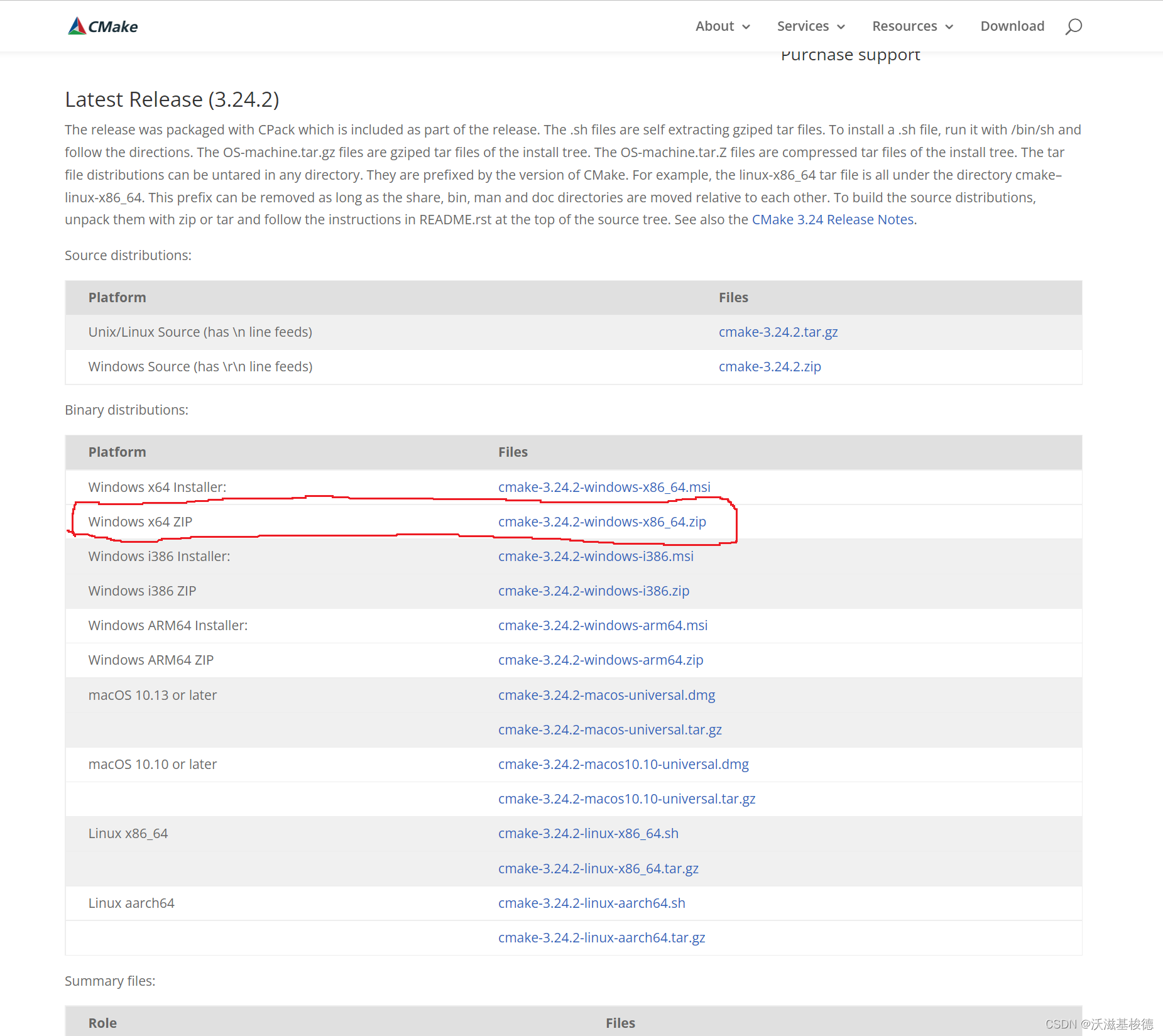Image resolution: width=1163 pixels, height=1036 pixels.
Task: Open the search magnifier icon
Action: pyautogui.click(x=1073, y=26)
